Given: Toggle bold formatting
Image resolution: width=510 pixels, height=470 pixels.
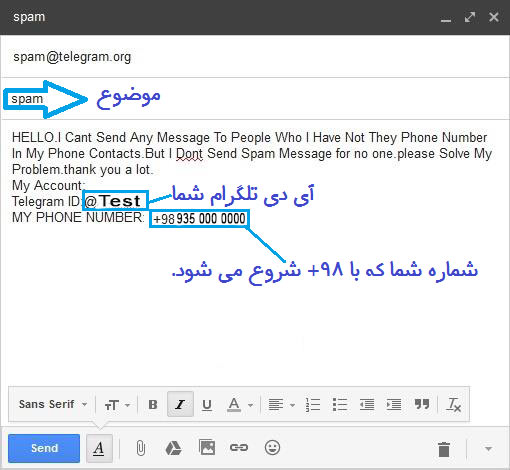Looking at the screenshot, I should (x=153, y=404).
